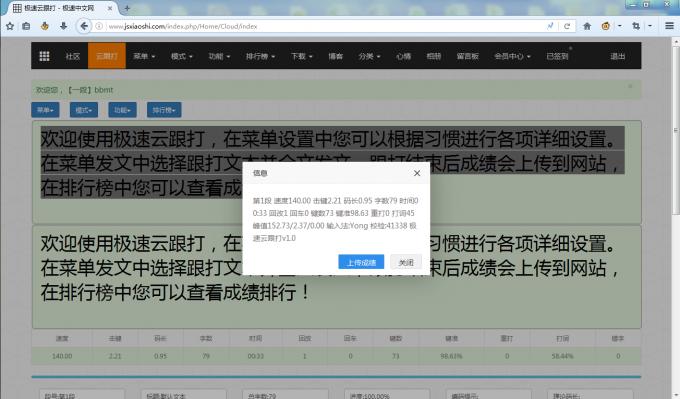Reload the page with the refresh icon
The image size is (680, 399).
coord(567,26)
